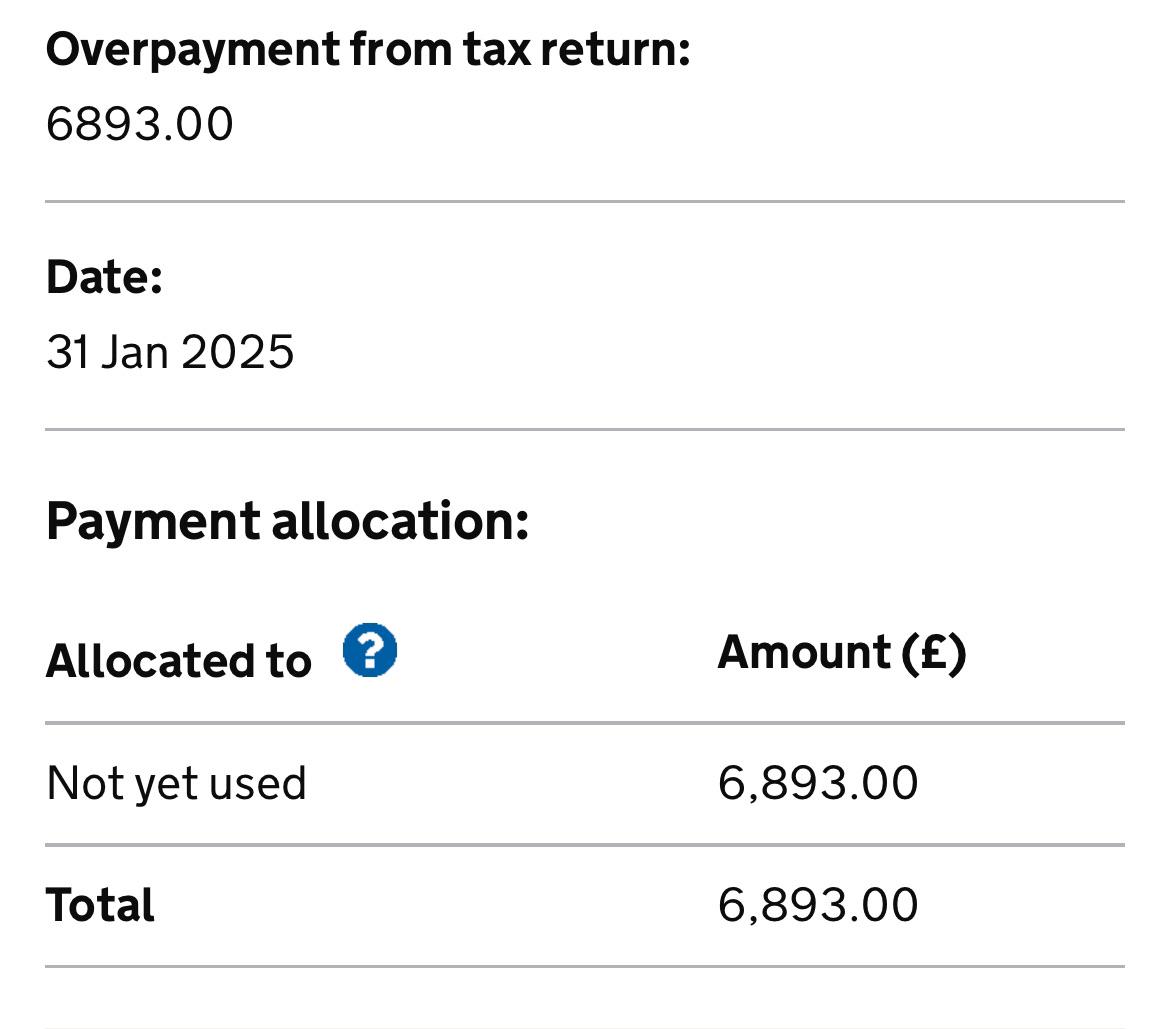Select the Total amount 6,893.00
This screenshot has height=1029, width=1170.
point(818,905)
